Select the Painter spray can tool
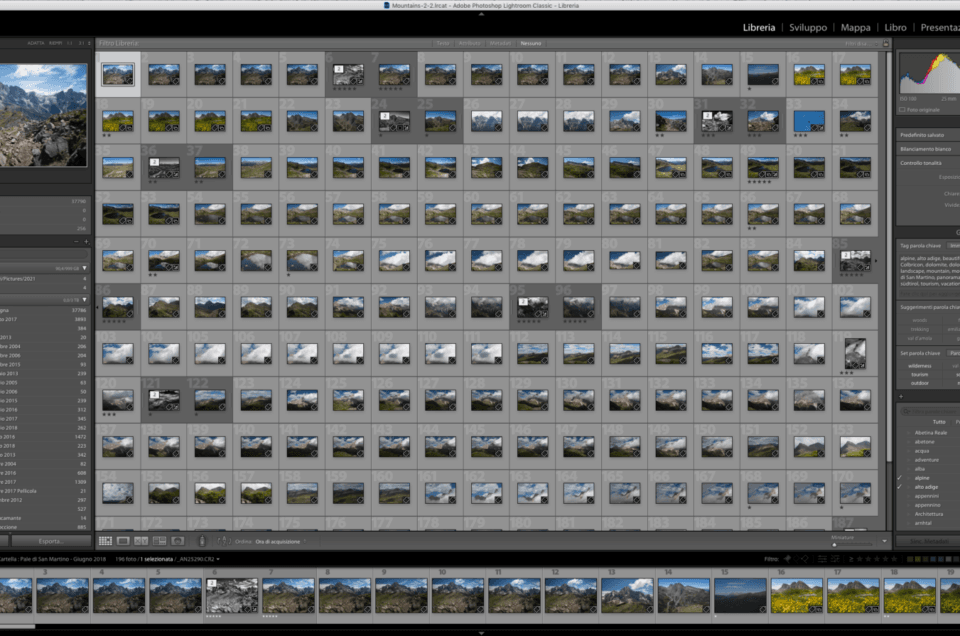960x636 pixels. click(x=202, y=541)
